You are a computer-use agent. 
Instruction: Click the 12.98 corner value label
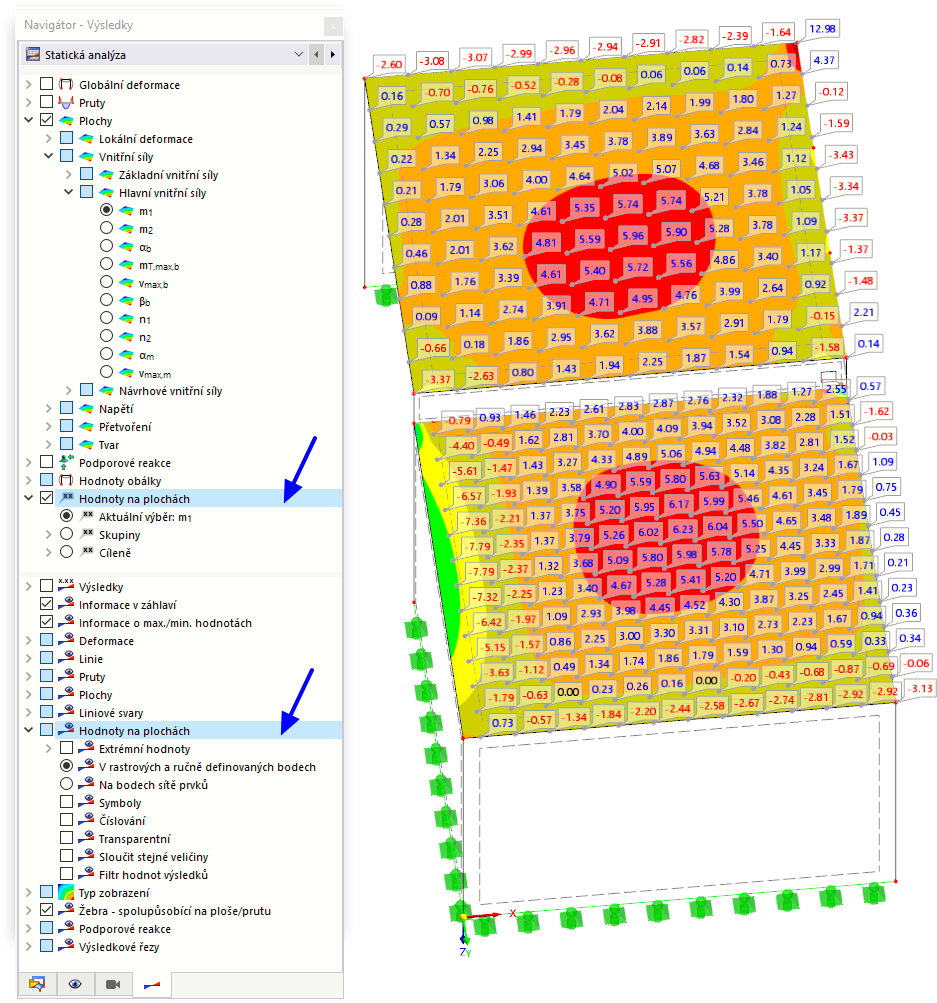[x=822, y=29]
